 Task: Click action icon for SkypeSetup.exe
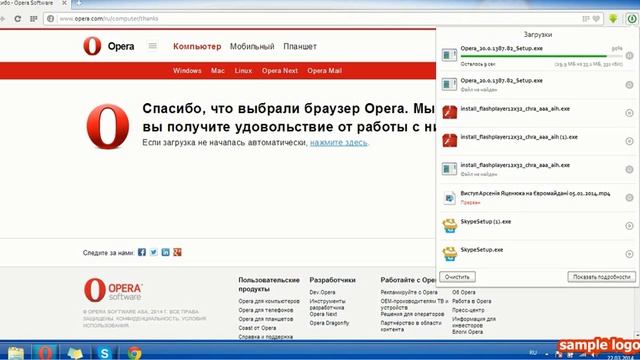629,254
